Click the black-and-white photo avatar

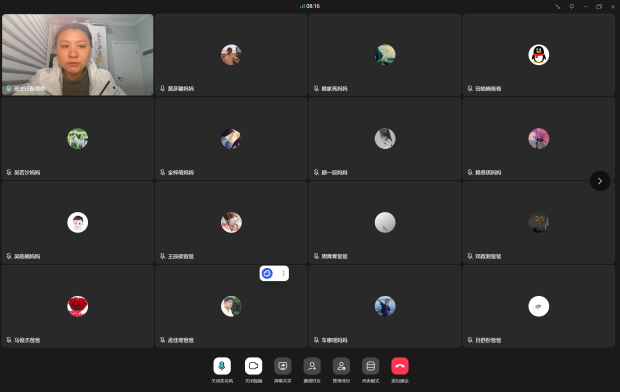385,138
